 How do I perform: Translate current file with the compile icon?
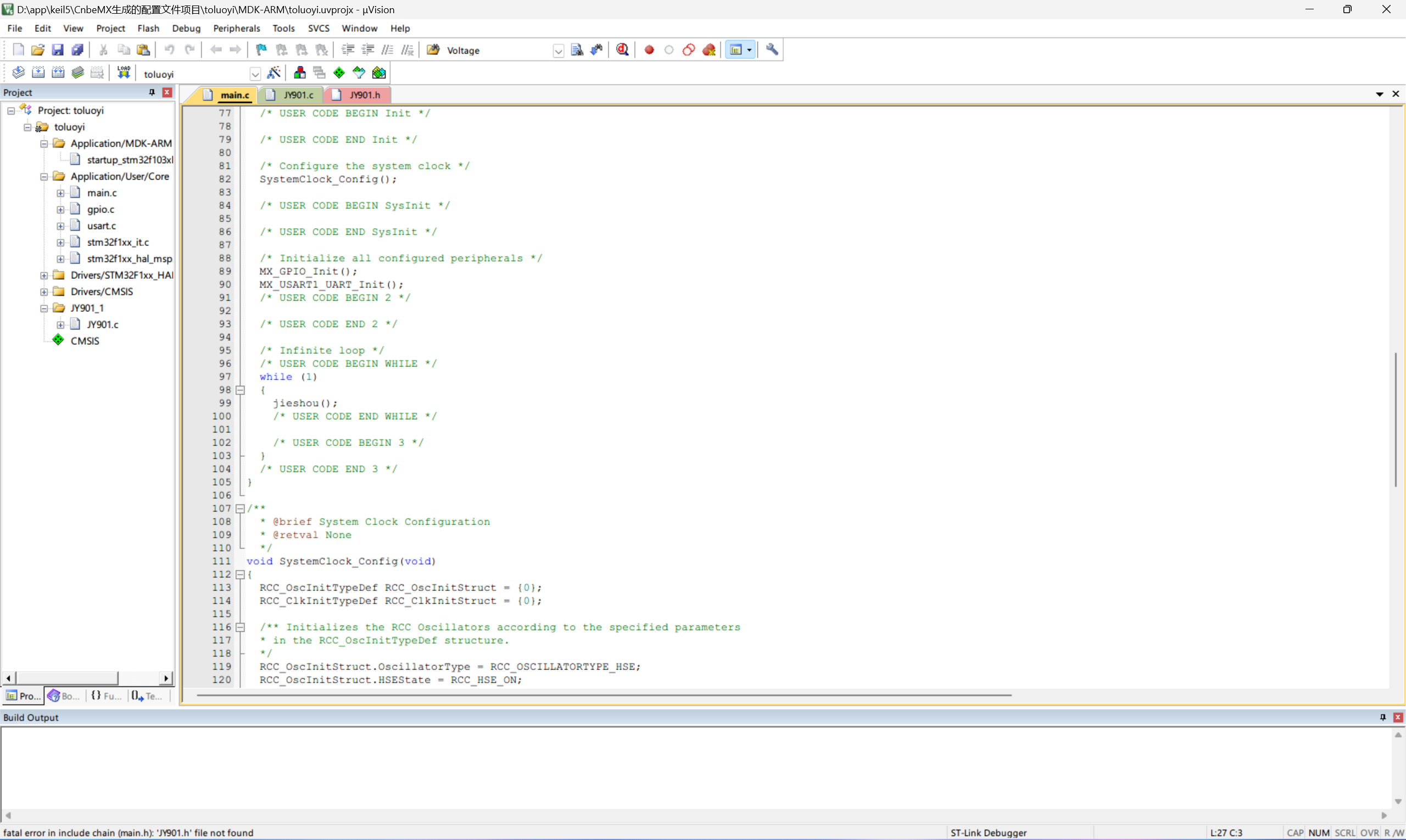point(18,72)
